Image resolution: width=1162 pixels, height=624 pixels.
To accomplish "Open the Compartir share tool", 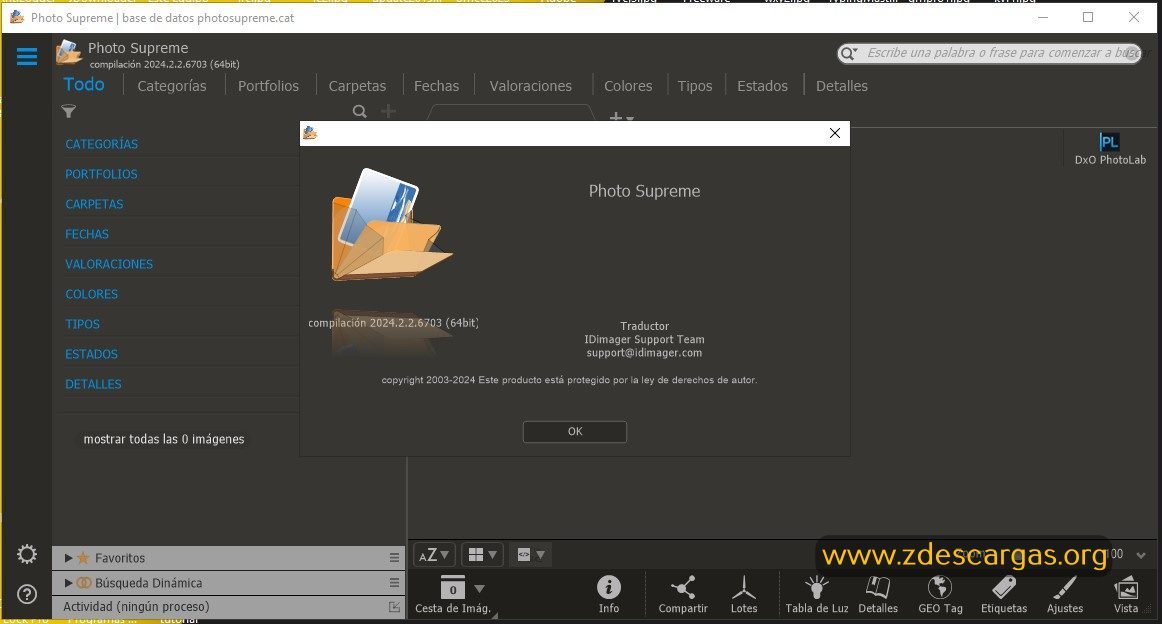I will (x=683, y=594).
